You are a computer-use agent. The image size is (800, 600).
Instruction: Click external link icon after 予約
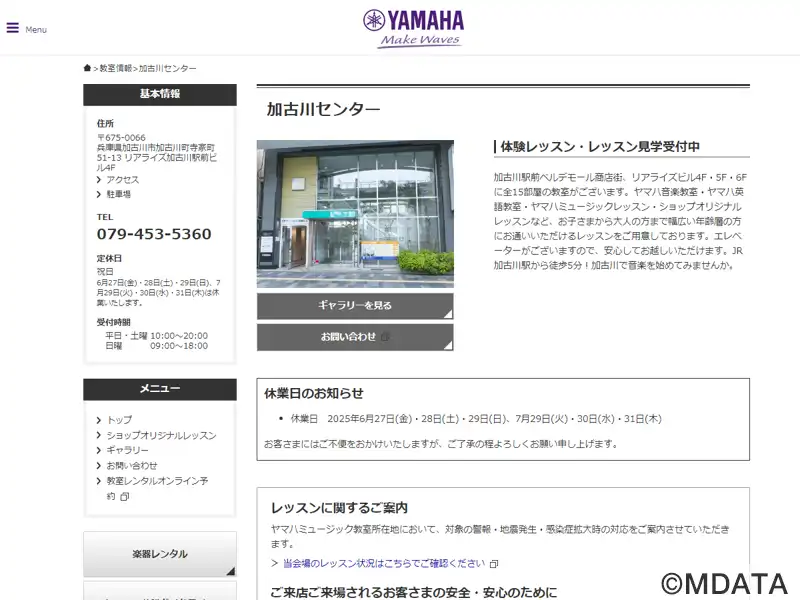124,496
